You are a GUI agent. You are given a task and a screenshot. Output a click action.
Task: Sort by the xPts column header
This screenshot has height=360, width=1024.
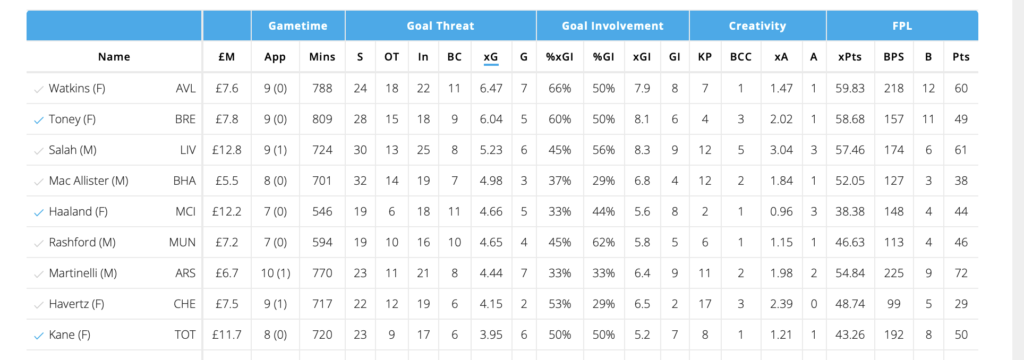[850, 57]
